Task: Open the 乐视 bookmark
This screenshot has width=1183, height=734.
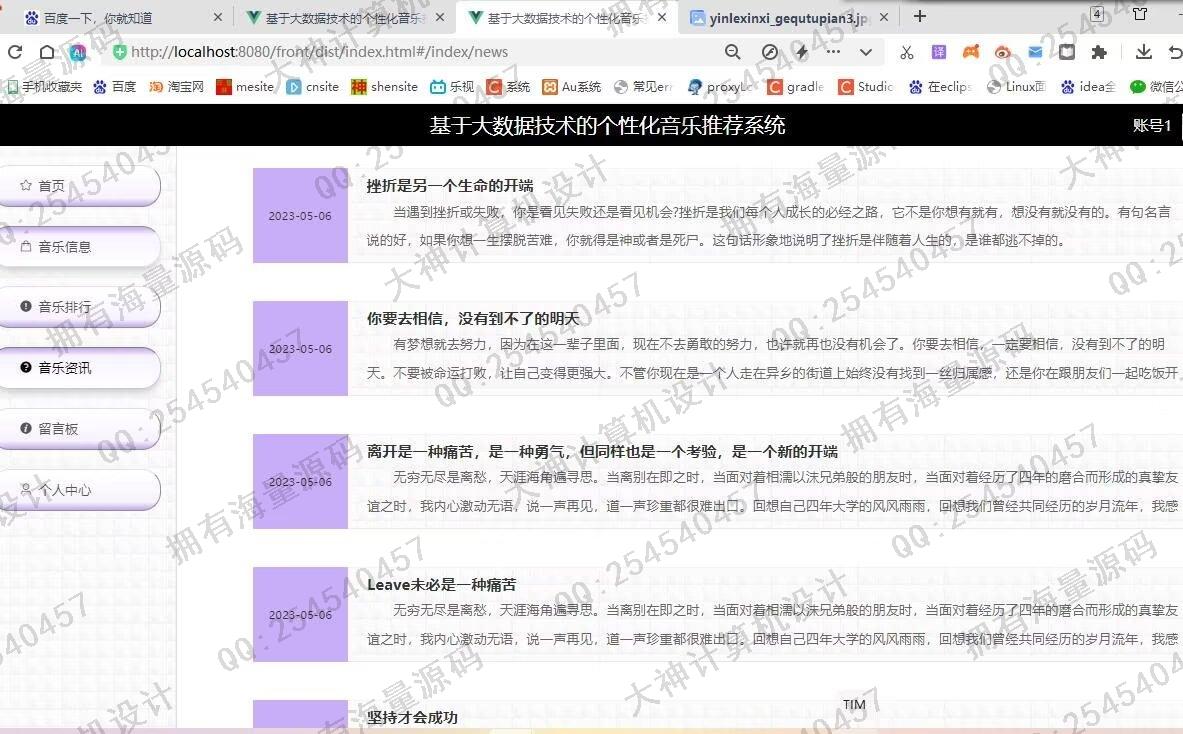Action: tap(452, 87)
